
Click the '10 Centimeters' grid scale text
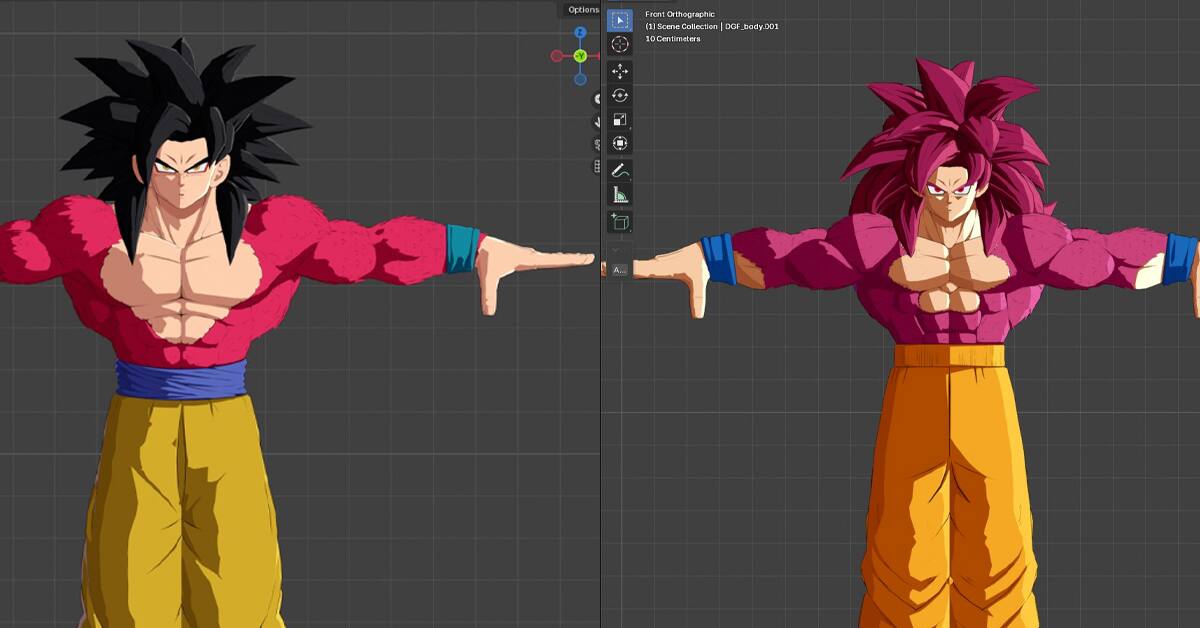coord(673,39)
